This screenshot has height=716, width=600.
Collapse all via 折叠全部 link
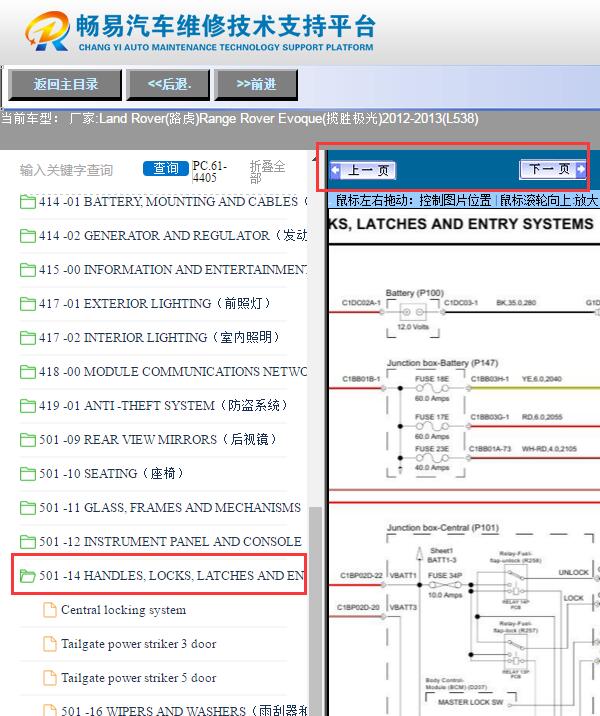pyautogui.click(x=268, y=172)
